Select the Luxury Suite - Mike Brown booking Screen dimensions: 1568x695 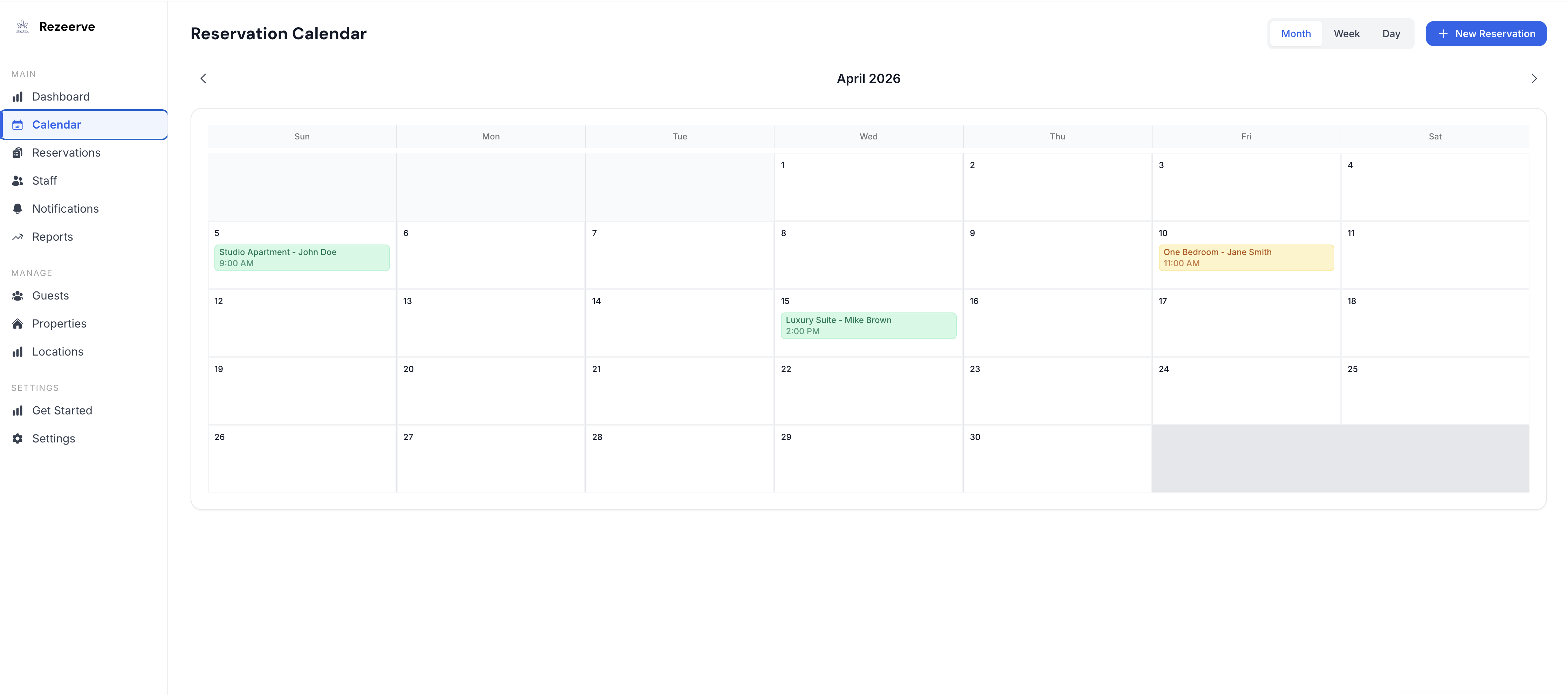[x=868, y=325]
